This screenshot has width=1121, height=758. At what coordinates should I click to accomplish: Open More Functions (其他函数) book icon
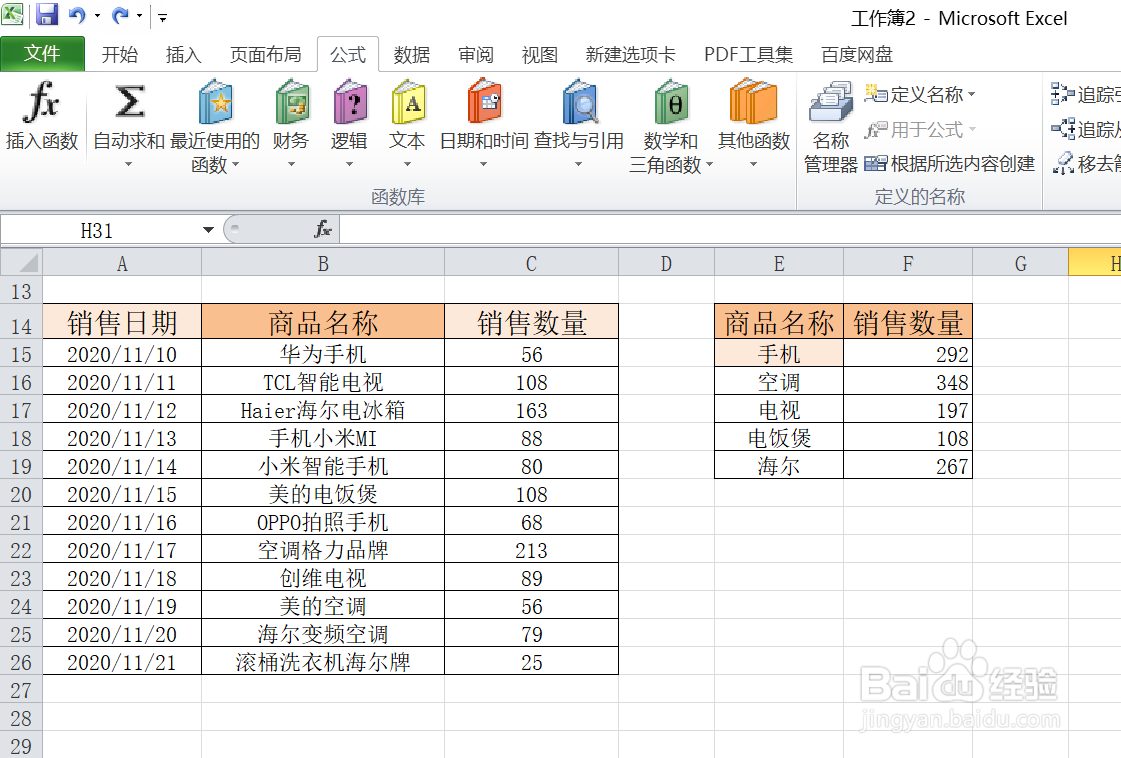click(753, 102)
